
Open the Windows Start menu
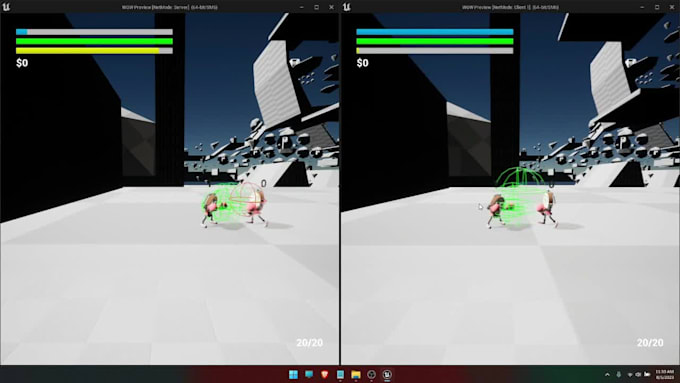click(293, 374)
